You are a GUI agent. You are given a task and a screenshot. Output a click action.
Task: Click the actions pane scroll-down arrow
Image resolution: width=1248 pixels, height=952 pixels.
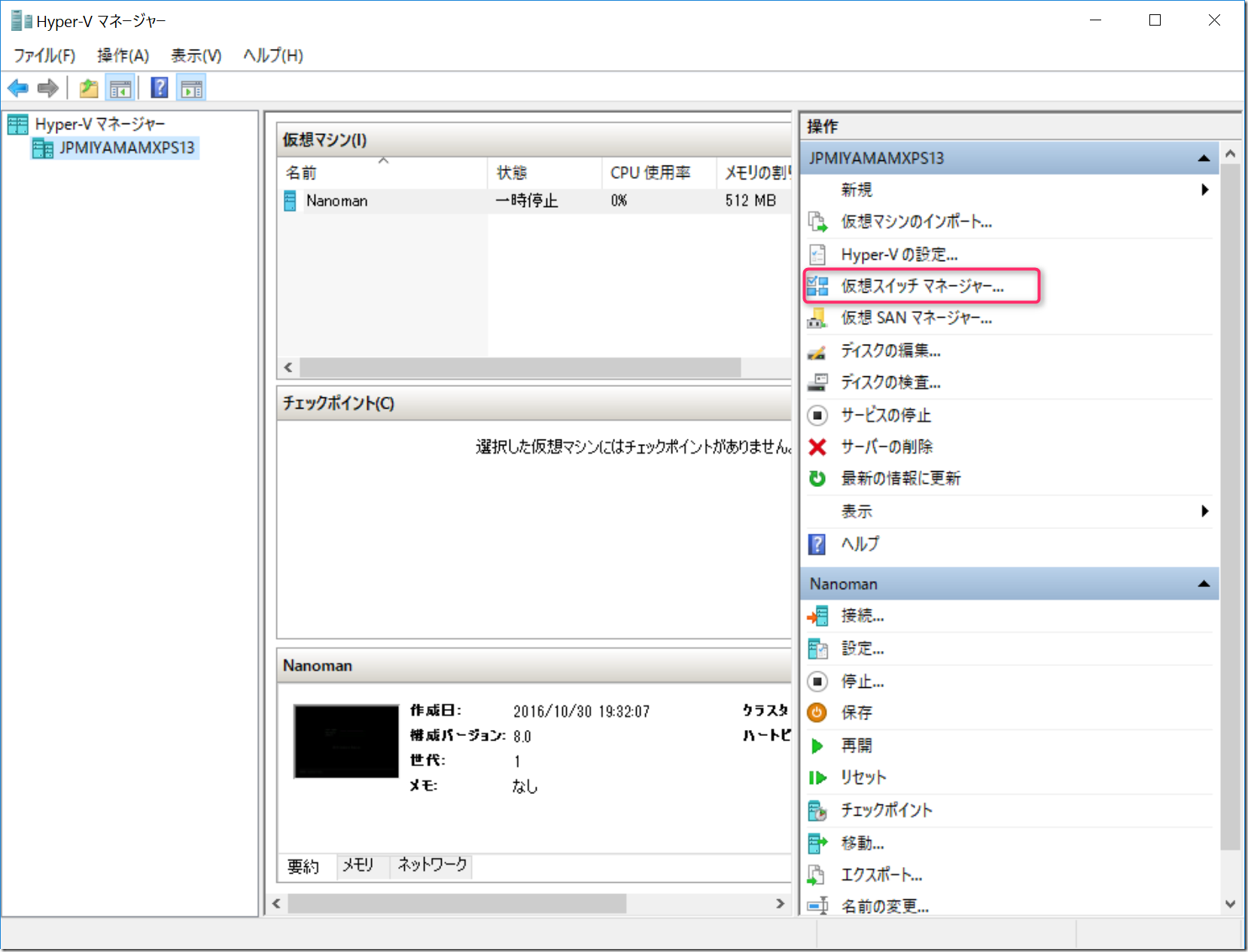pyautogui.click(x=1231, y=904)
